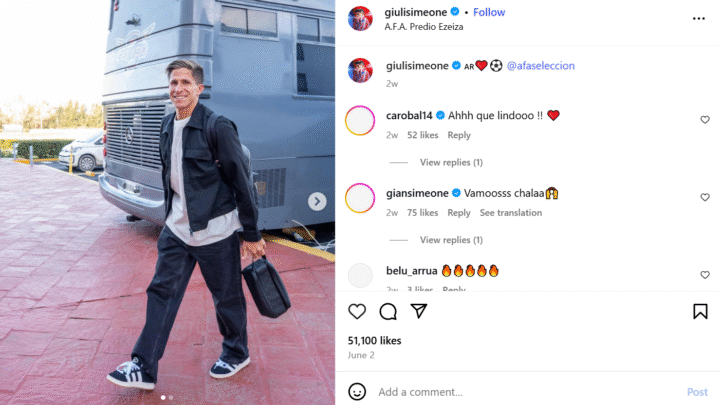This screenshot has height=405, width=720.
Task: Like the post with the heart icon
Action: coord(357,311)
